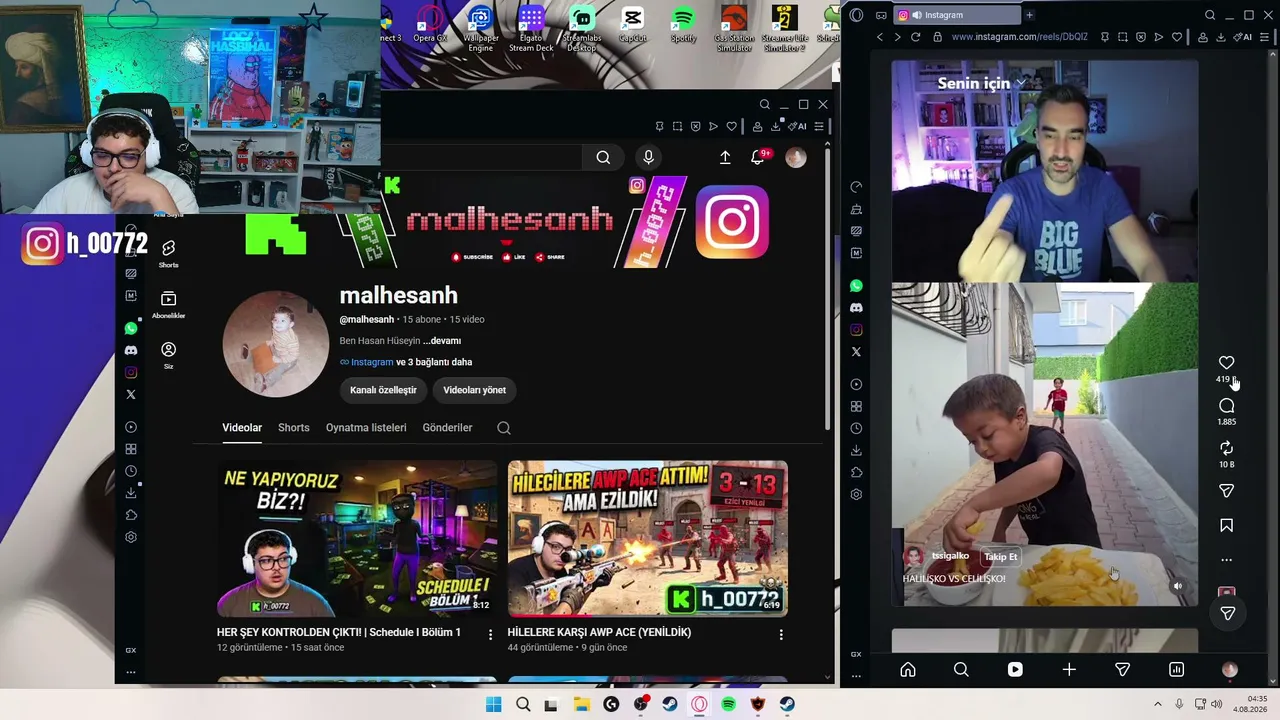The height and width of the screenshot is (720, 1280).
Task: Select the Shorts channel tab
Action: (293, 428)
